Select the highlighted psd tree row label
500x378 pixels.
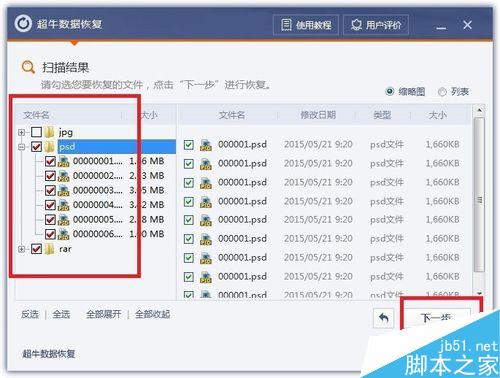[x=67, y=147]
